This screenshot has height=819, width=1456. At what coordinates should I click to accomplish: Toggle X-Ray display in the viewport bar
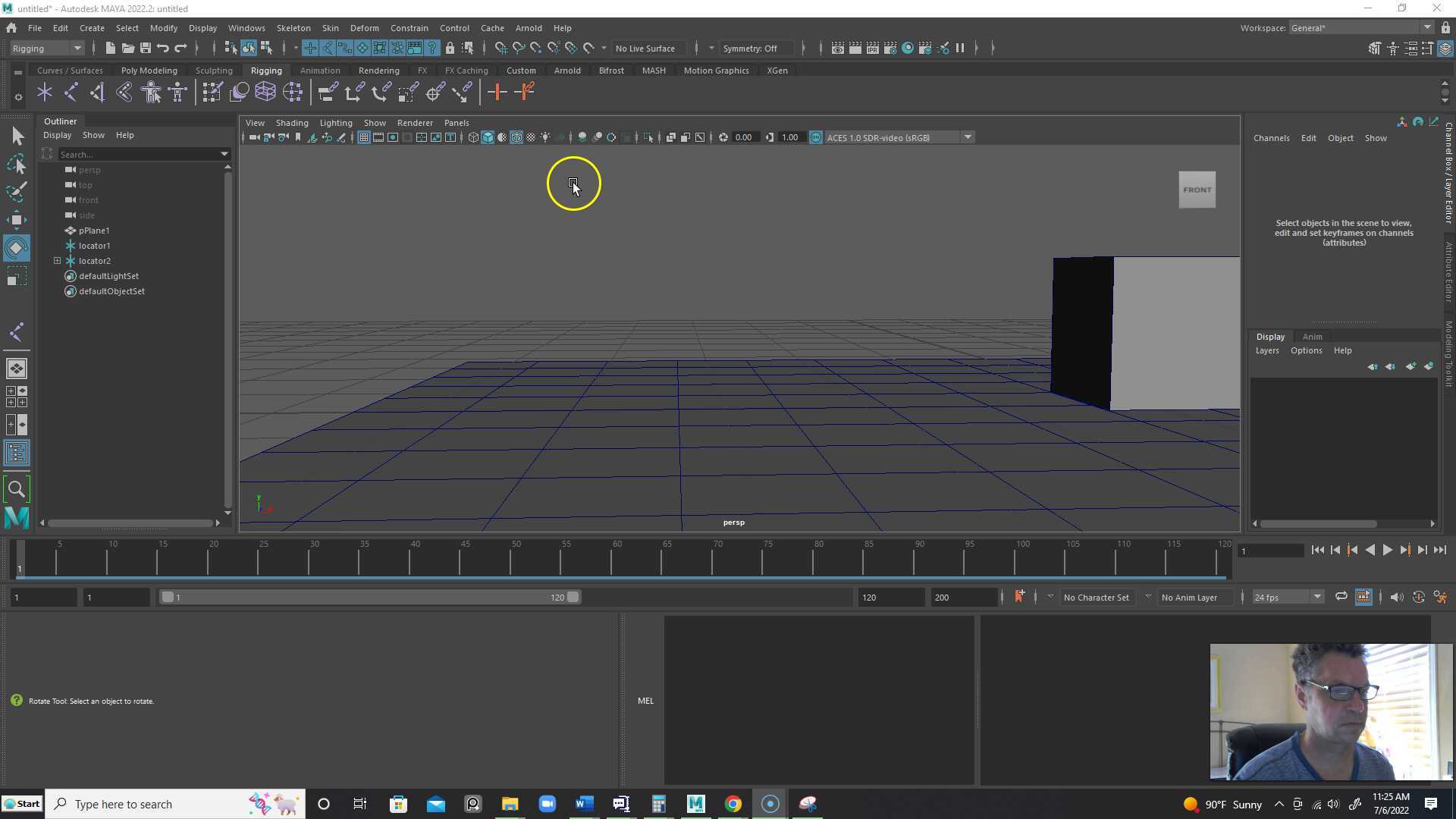(531, 137)
